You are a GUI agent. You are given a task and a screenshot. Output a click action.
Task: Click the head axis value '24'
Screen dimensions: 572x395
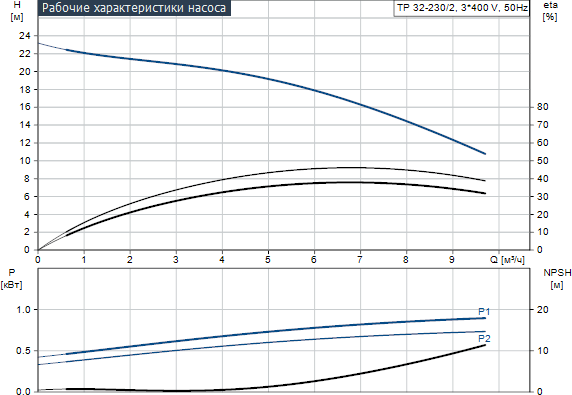pos(25,36)
